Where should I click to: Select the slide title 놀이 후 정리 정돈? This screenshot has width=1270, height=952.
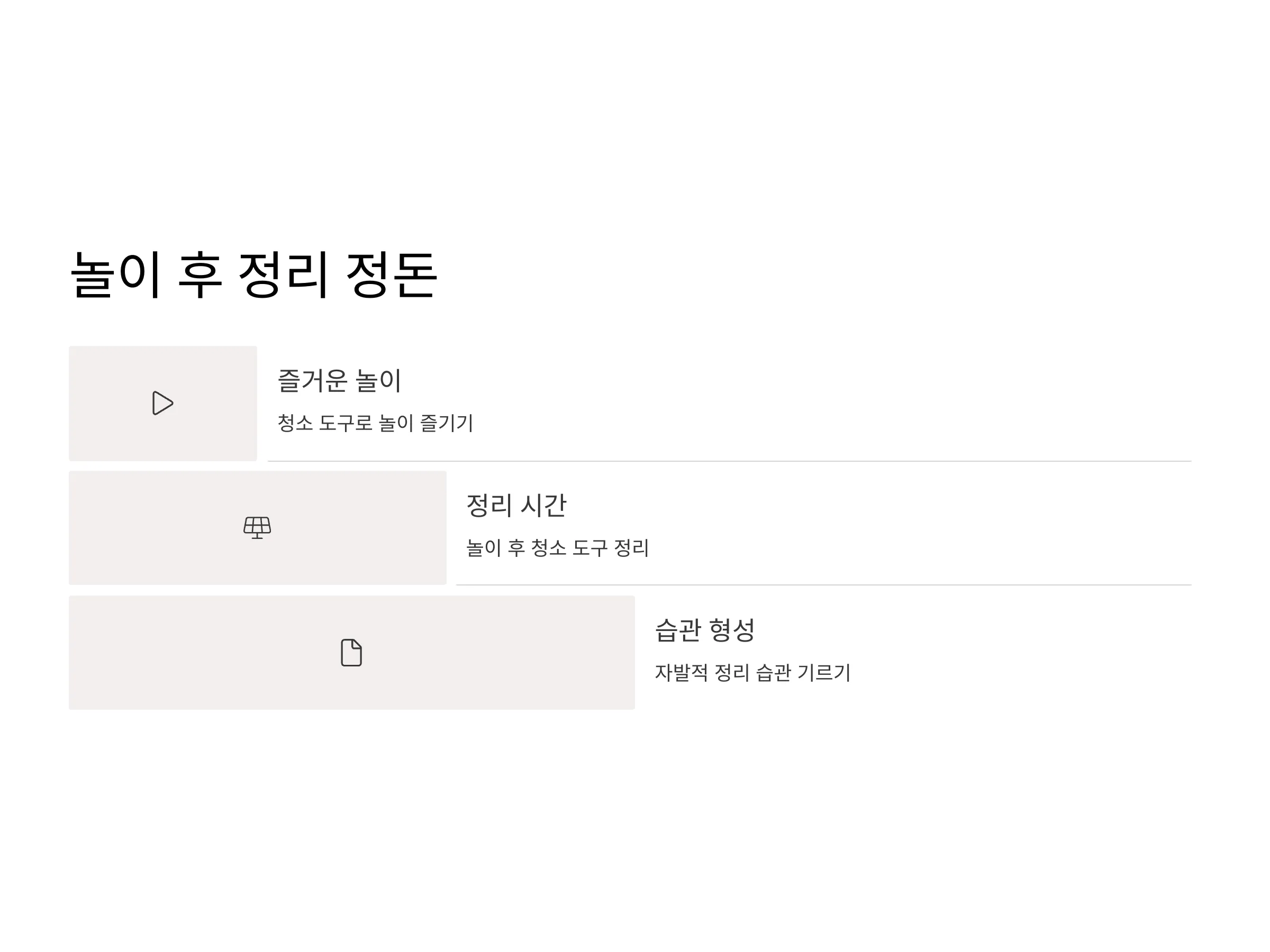[x=254, y=275]
